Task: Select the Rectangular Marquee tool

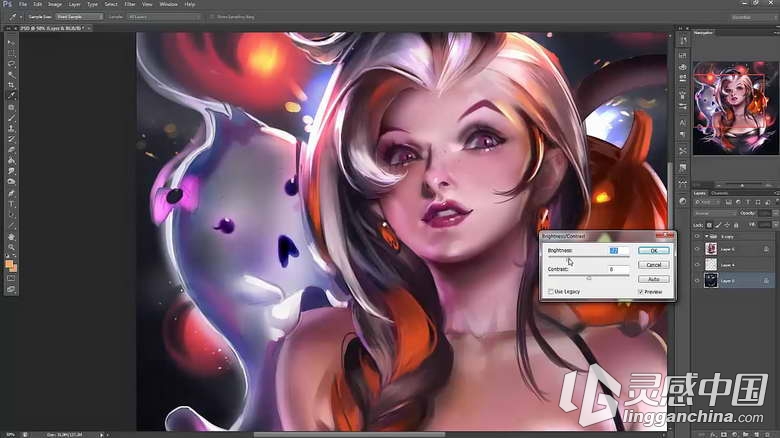Action: tap(11, 54)
